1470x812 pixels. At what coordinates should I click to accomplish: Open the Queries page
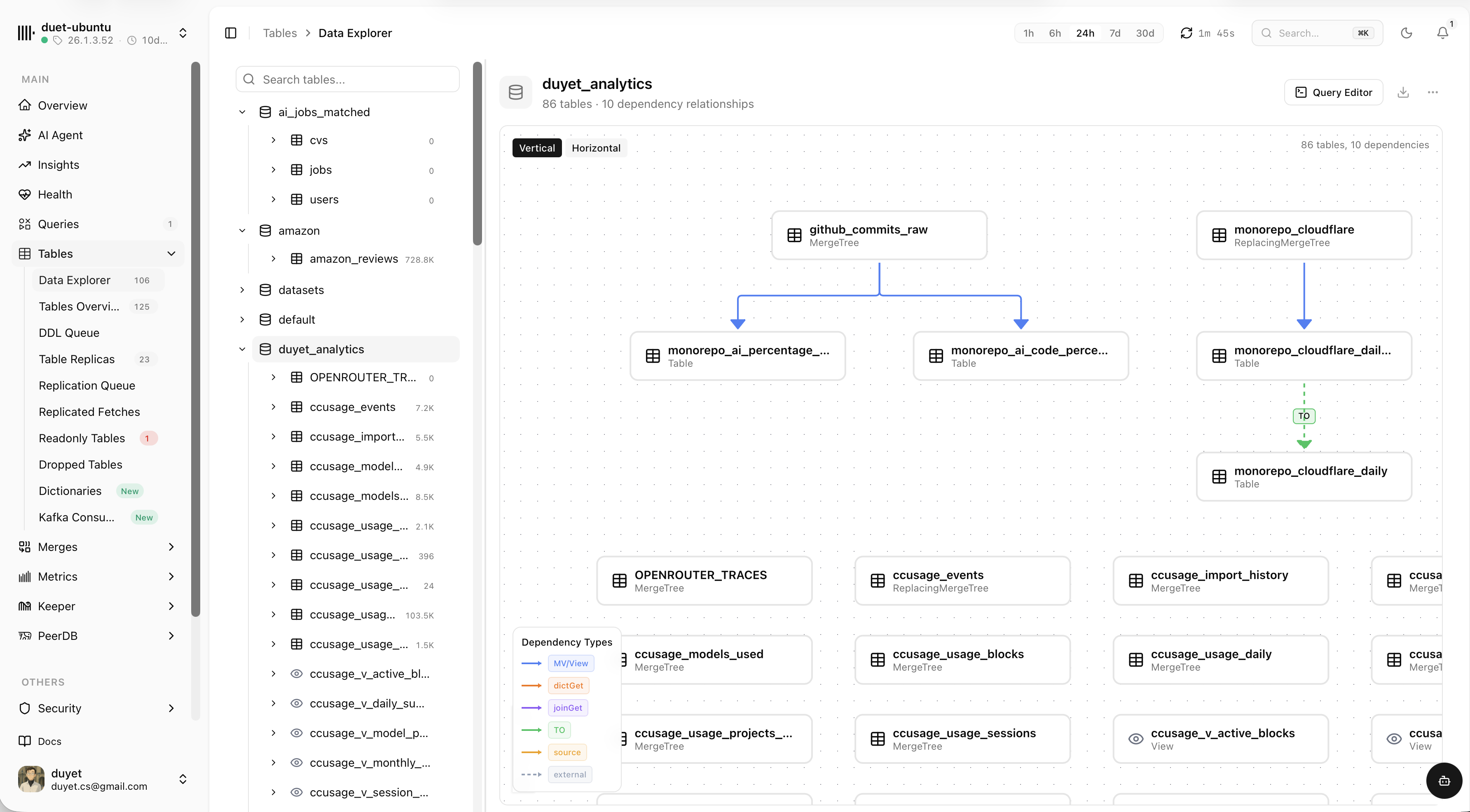tap(98, 224)
